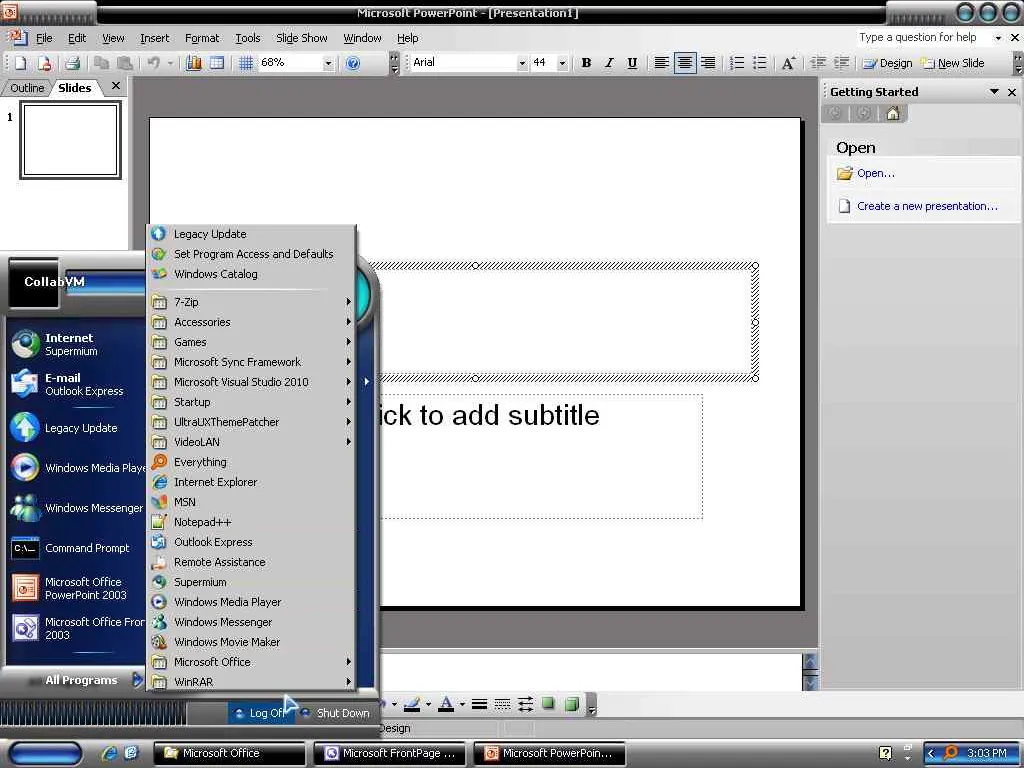Click the Undo arrow icon

tap(153, 63)
